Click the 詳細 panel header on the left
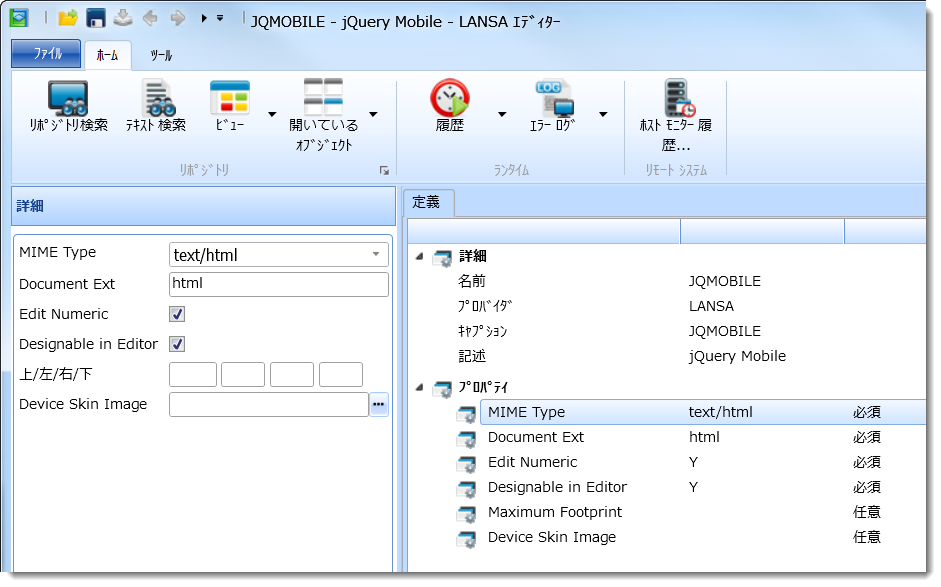This screenshot has height=587, width=941. pos(203,206)
